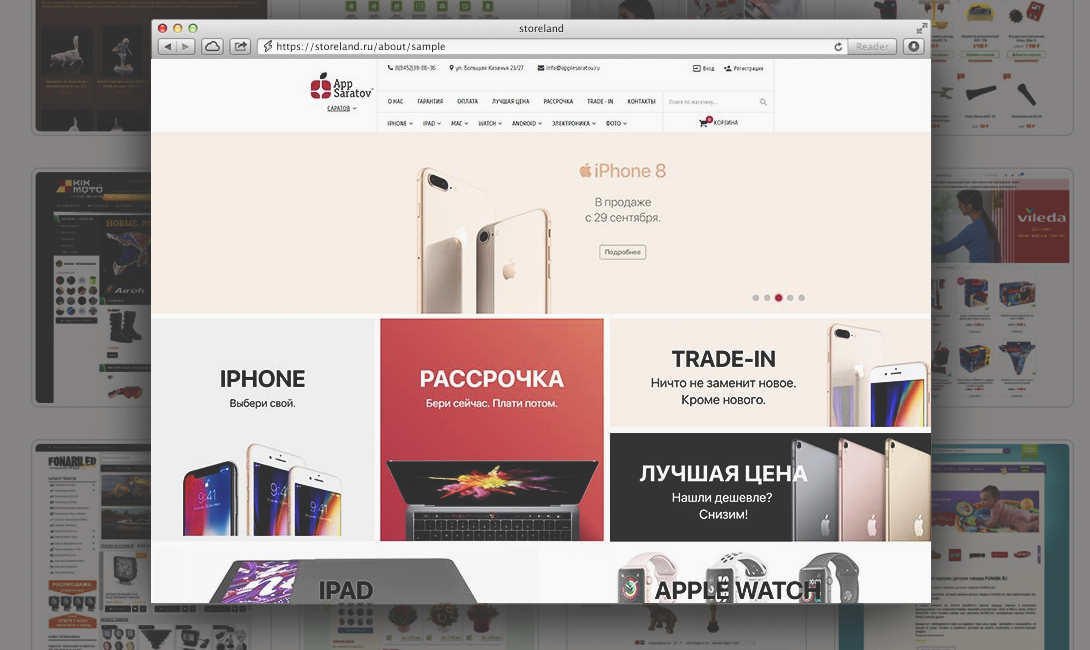Go back with the browser back arrow

point(168,47)
